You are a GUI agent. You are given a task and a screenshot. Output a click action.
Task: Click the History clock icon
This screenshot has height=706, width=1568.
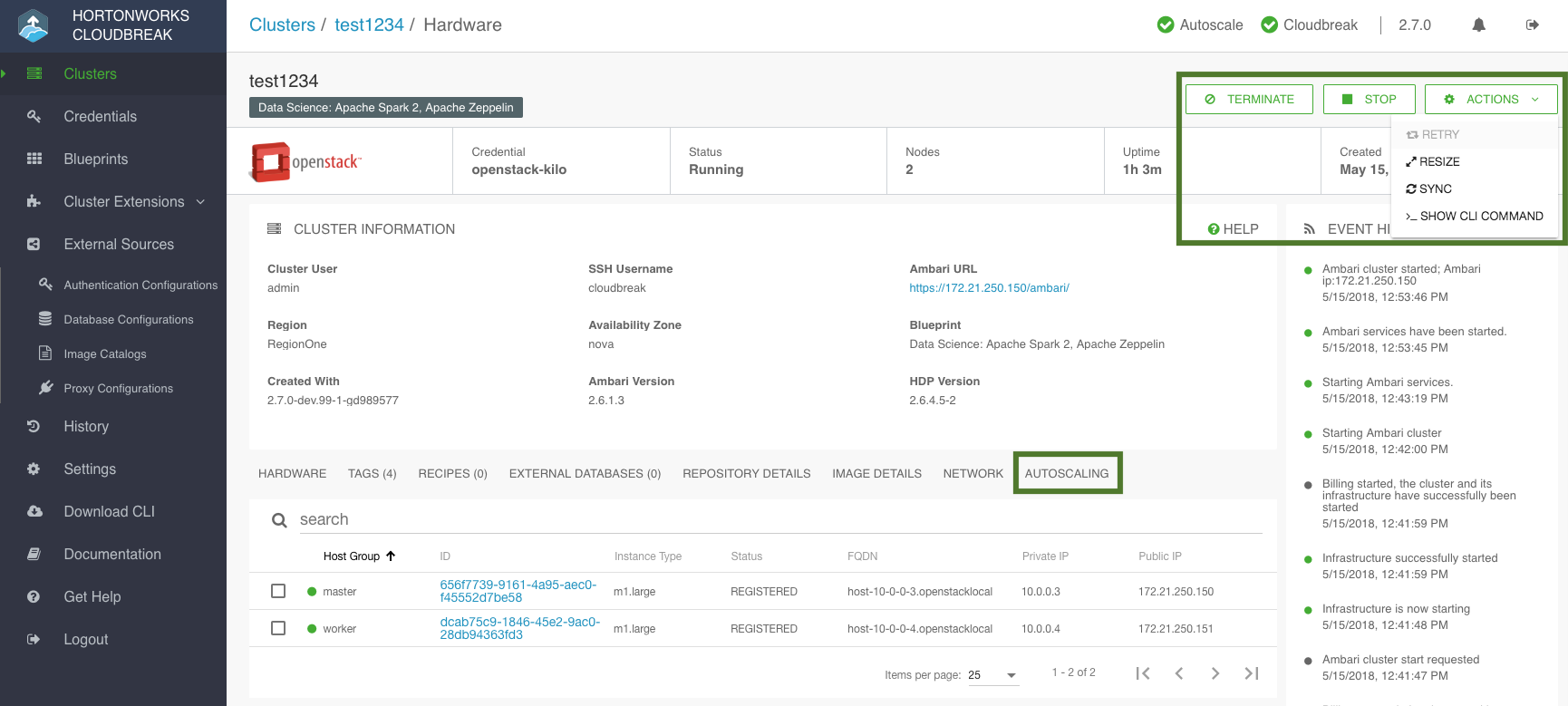pyautogui.click(x=34, y=426)
